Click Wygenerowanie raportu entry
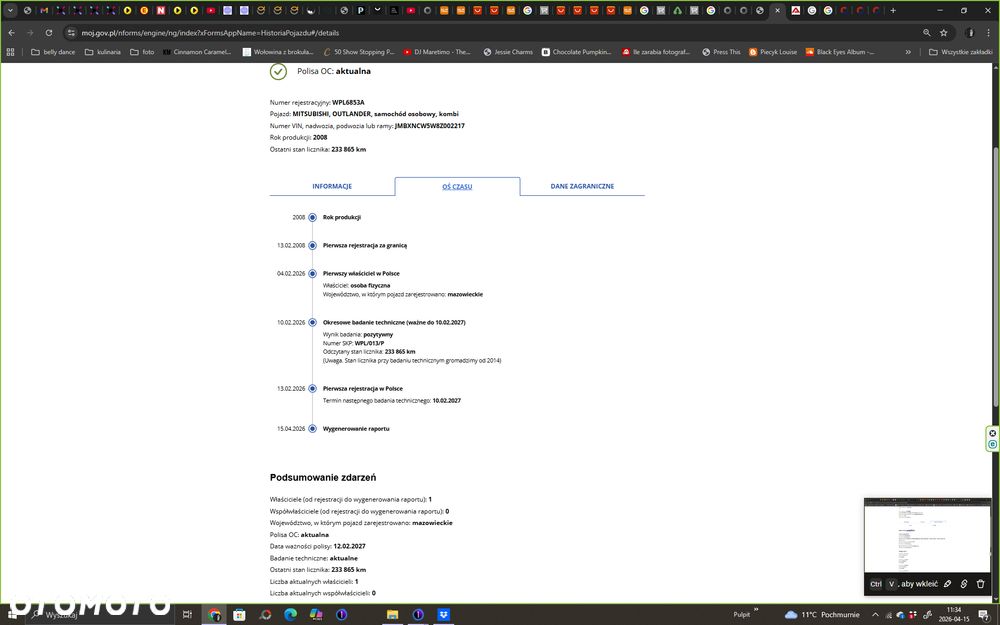This screenshot has width=1000, height=625. pyautogui.click(x=356, y=429)
